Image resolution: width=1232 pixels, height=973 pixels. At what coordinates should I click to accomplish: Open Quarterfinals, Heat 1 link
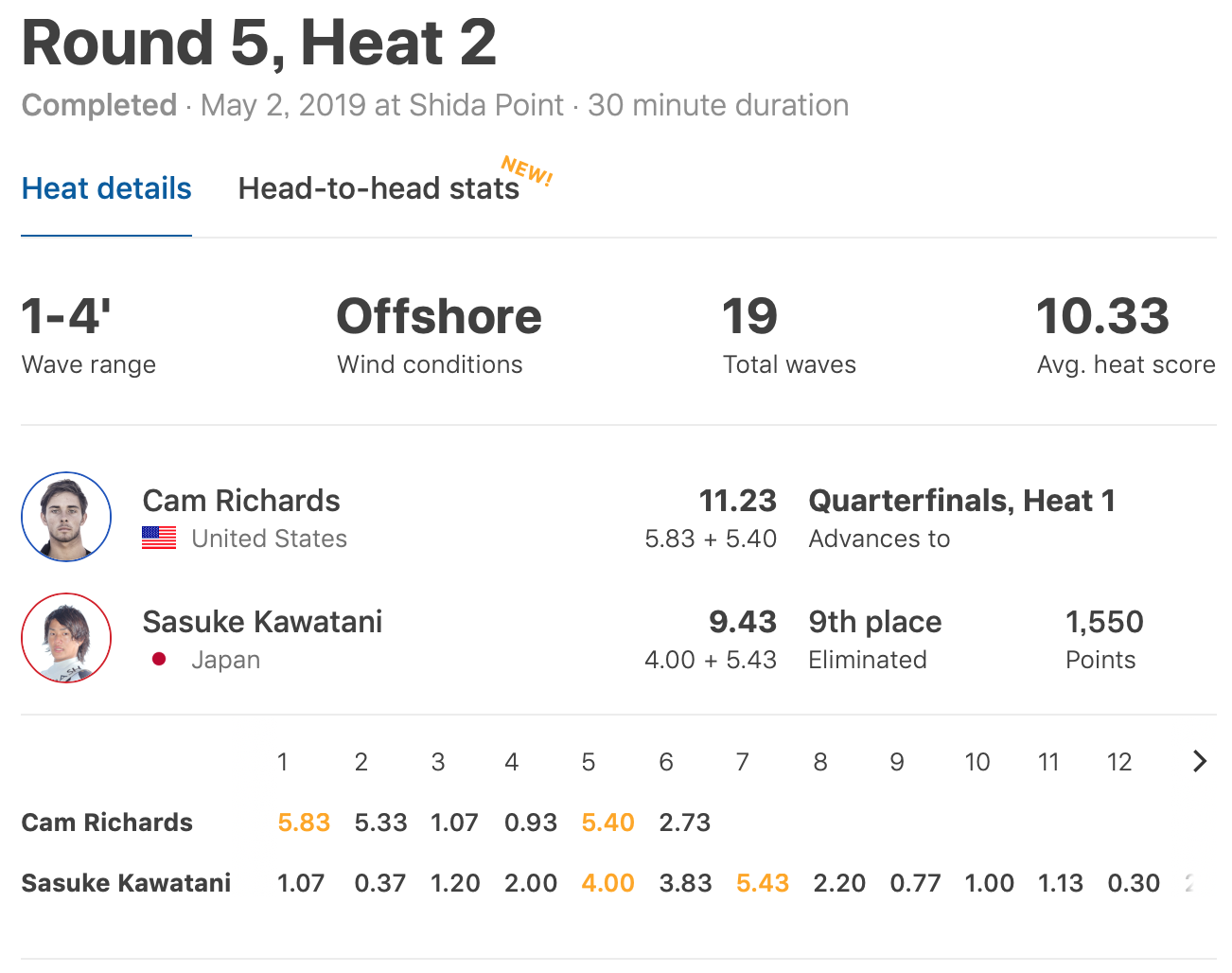961,501
